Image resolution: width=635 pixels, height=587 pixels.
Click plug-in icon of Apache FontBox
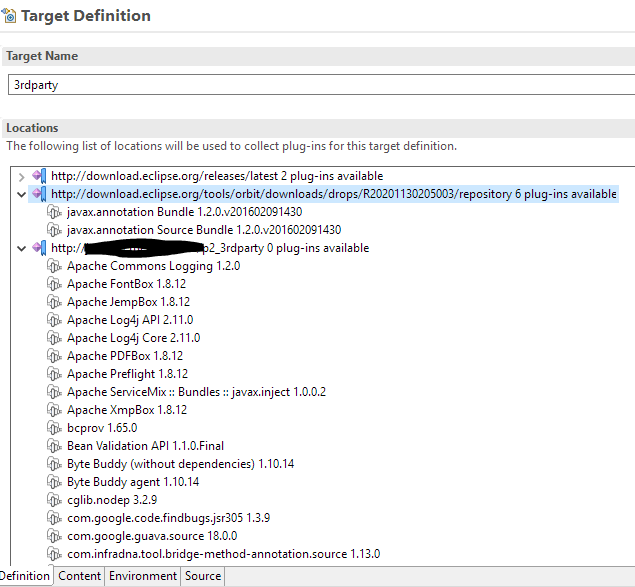54,284
